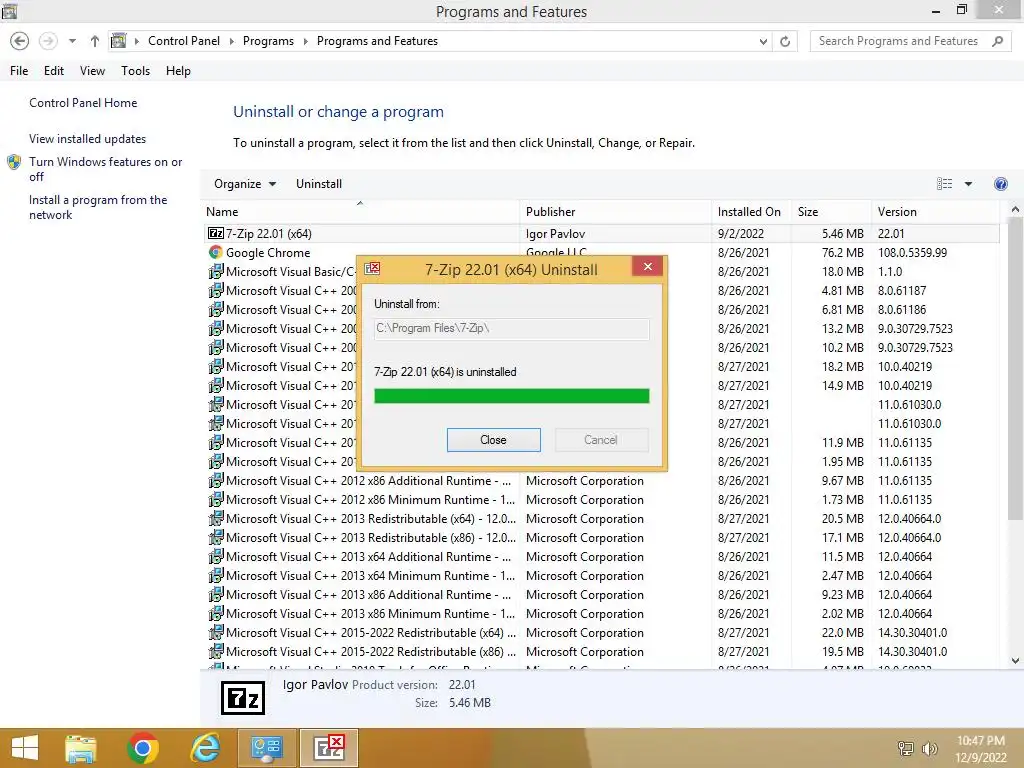This screenshot has width=1024, height=768.
Task: Go to Control Panel Home
Action: [x=83, y=103]
